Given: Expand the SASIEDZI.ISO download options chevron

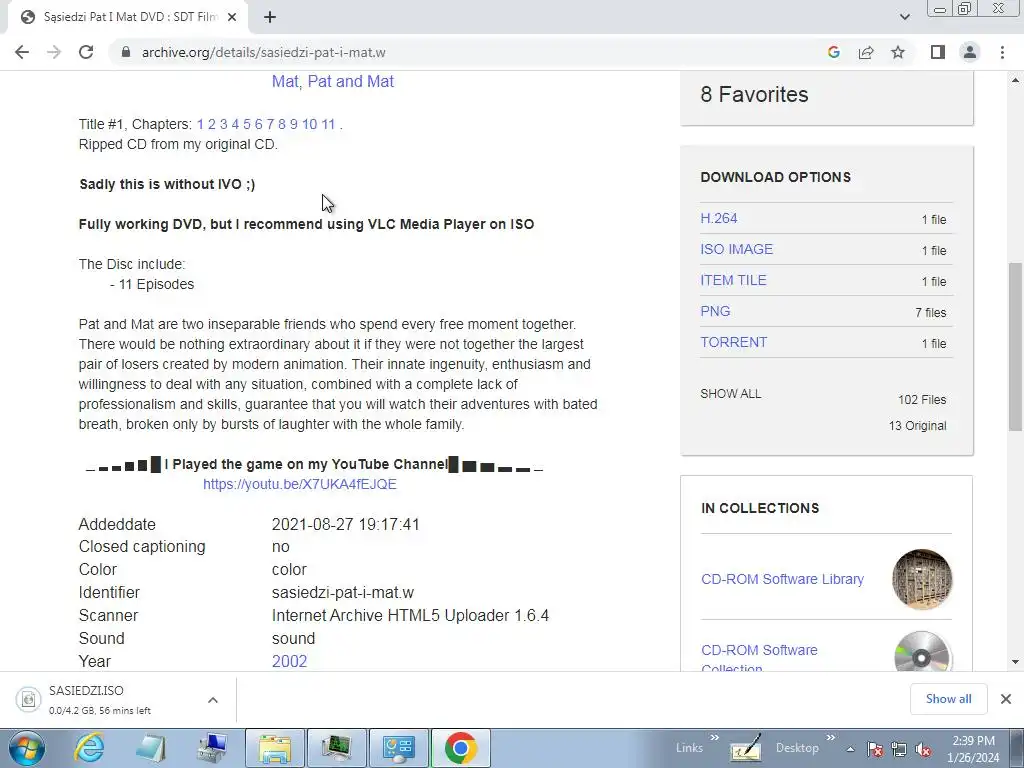Looking at the screenshot, I should click(213, 700).
